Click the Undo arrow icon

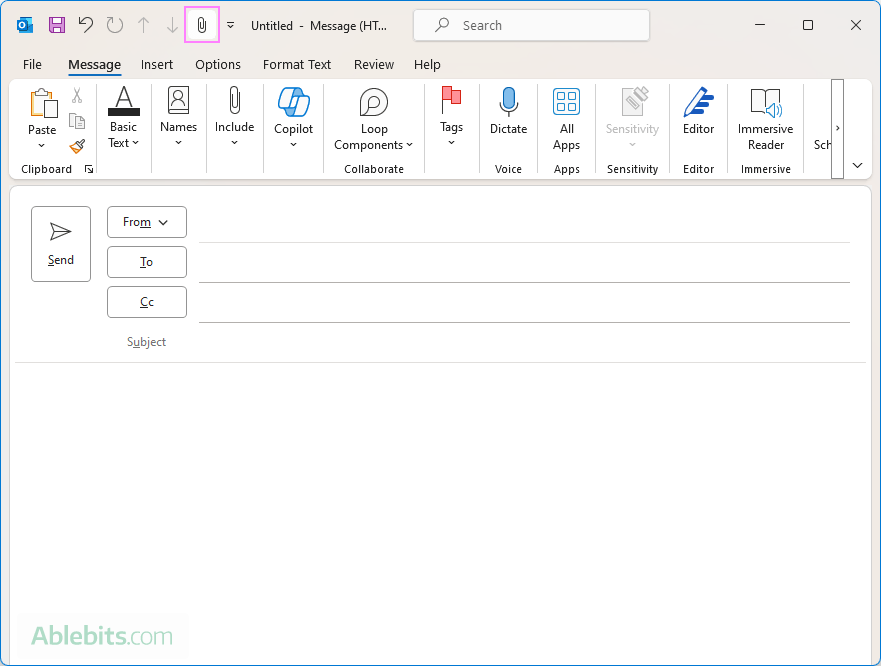pyautogui.click(x=86, y=25)
